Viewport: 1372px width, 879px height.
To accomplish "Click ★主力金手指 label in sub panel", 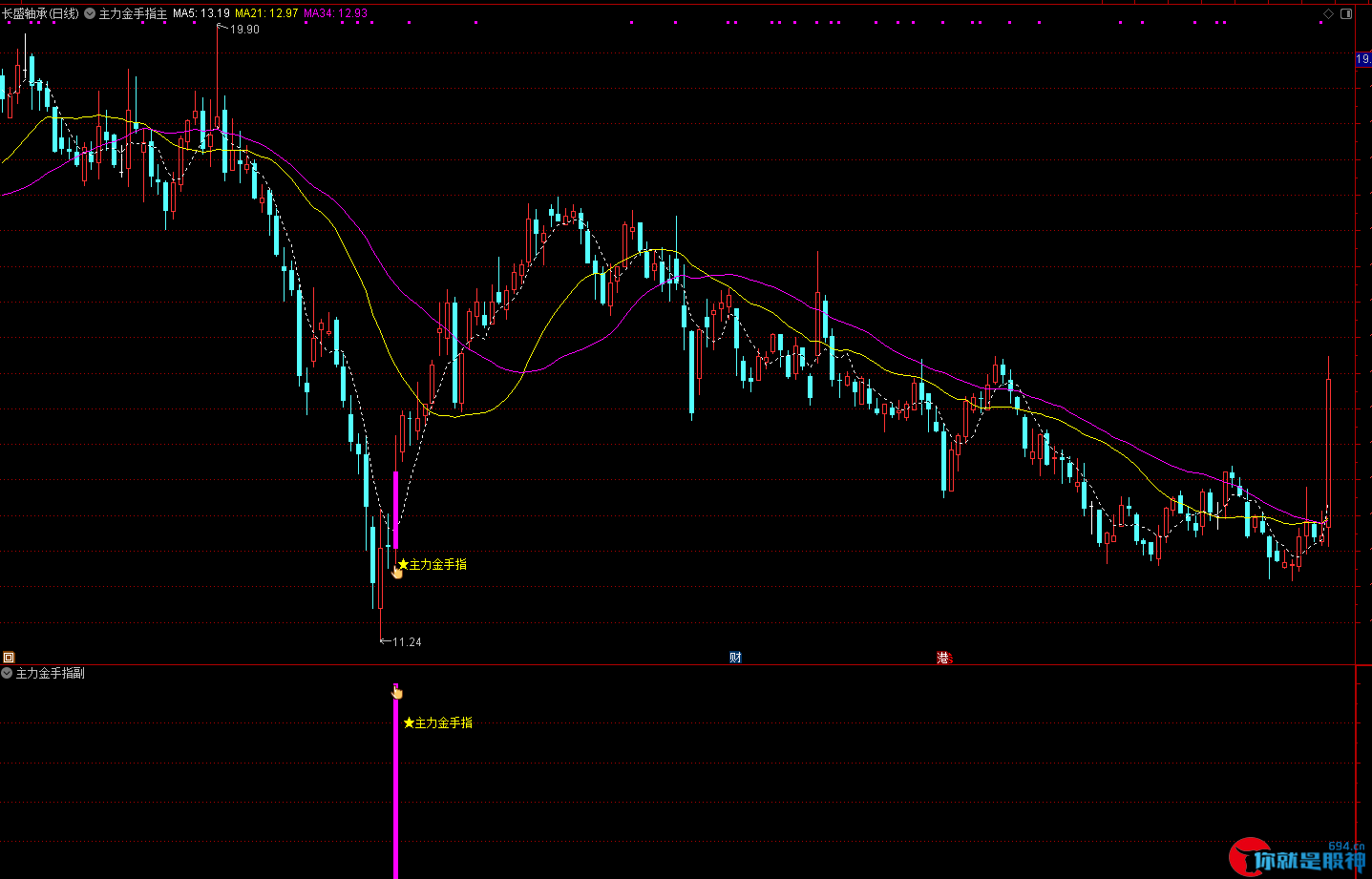I will pyautogui.click(x=438, y=723).
